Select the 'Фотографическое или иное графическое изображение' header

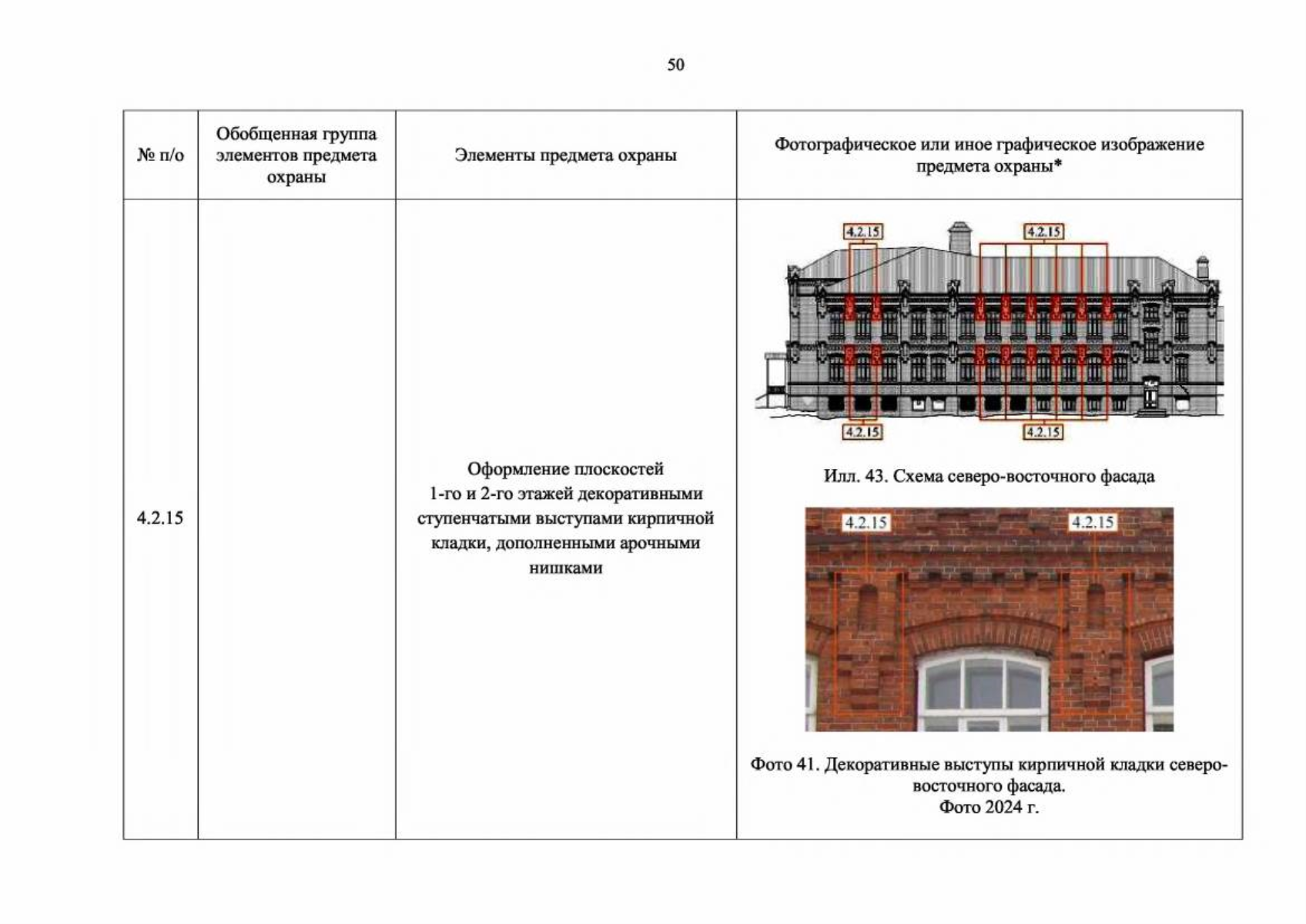[989, 156]
